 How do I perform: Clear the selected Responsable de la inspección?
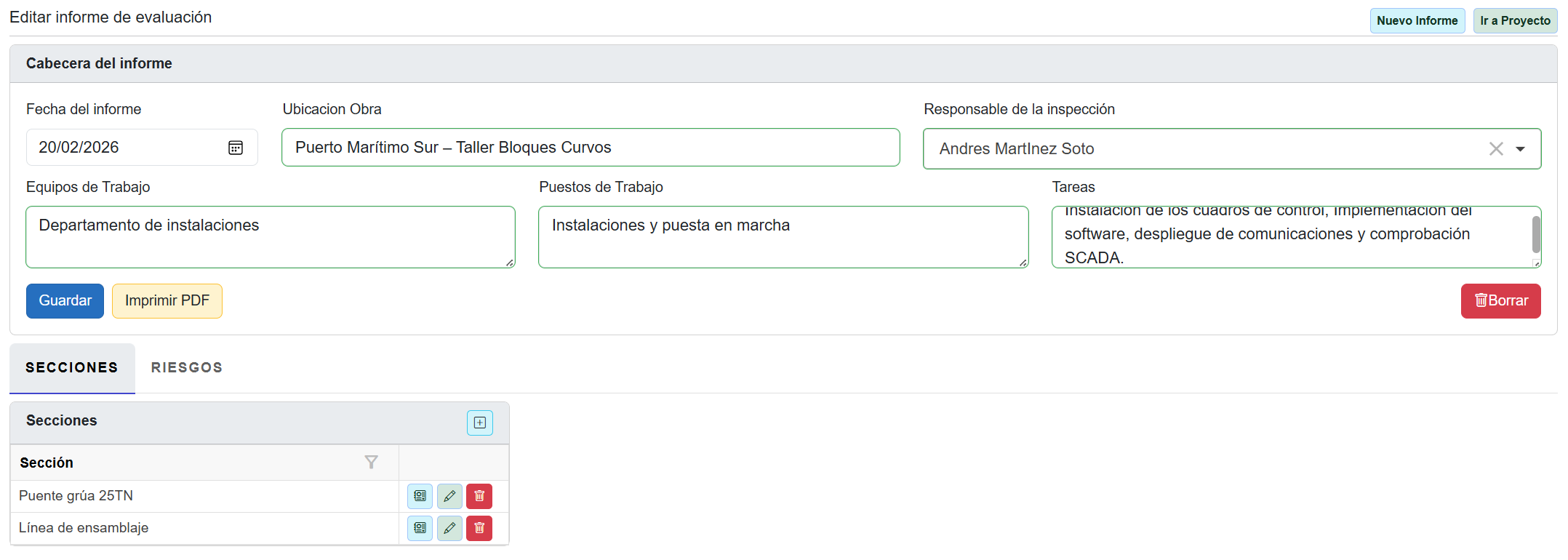tap(1495, 149)
